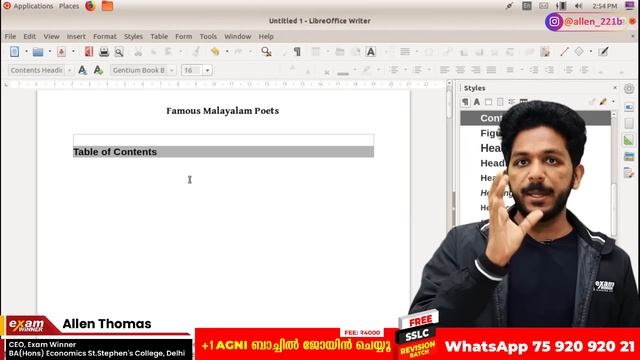
Task: Open the Edit menu
Action: point(29,36)
